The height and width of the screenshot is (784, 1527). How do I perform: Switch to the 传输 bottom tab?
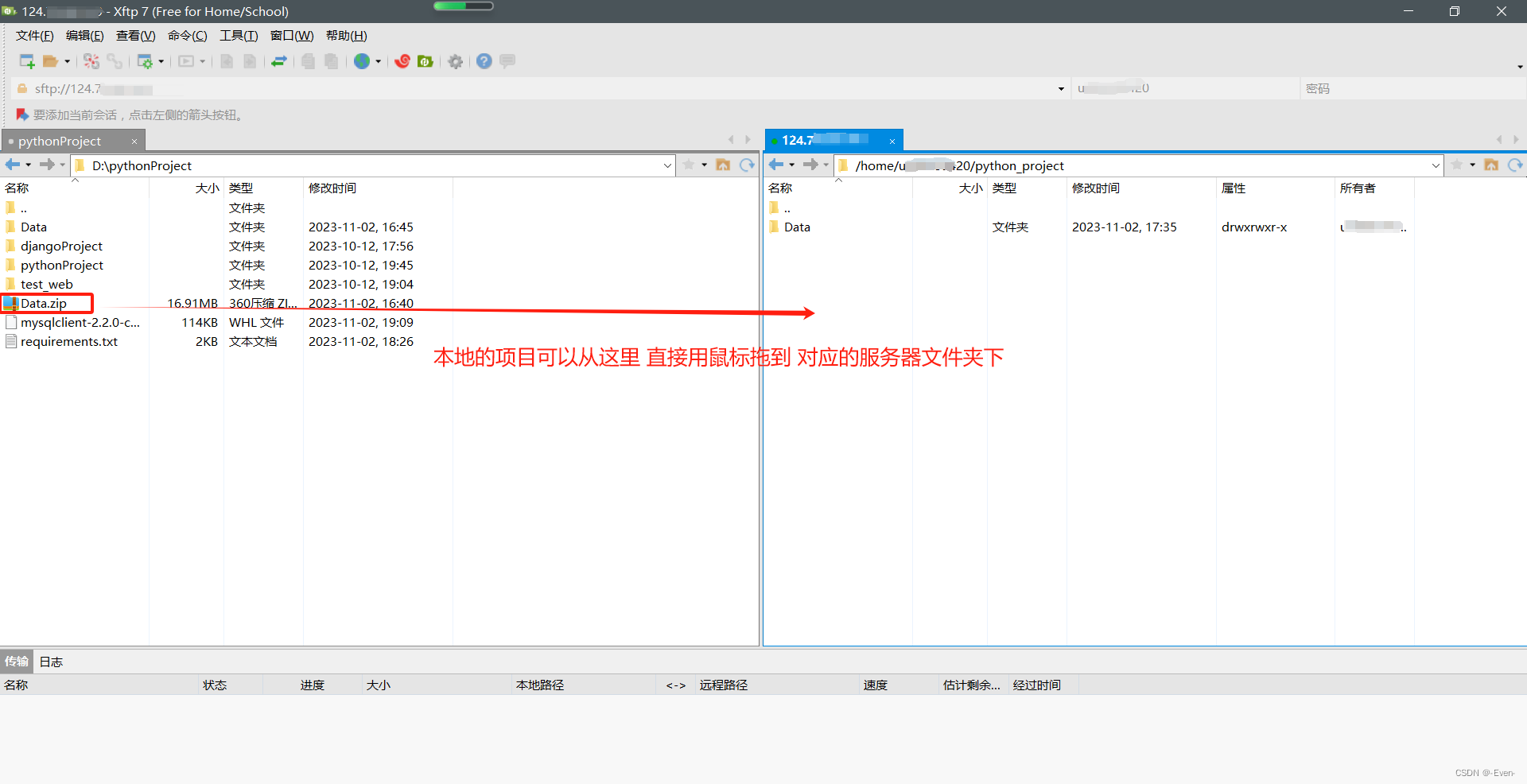point(17,662)
